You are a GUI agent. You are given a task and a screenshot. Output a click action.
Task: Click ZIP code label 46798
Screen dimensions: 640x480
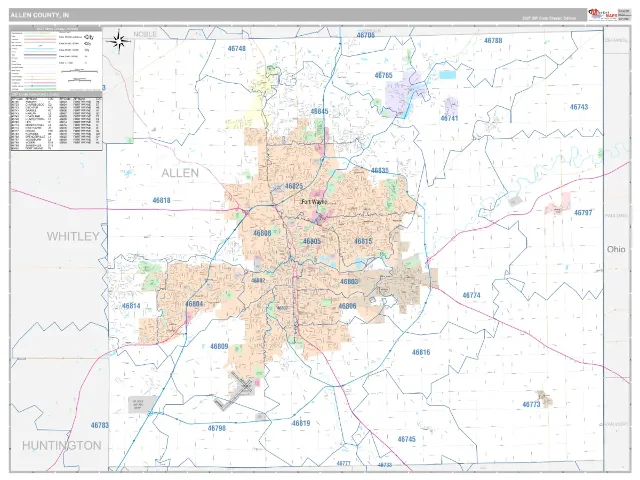click(216, 428)
